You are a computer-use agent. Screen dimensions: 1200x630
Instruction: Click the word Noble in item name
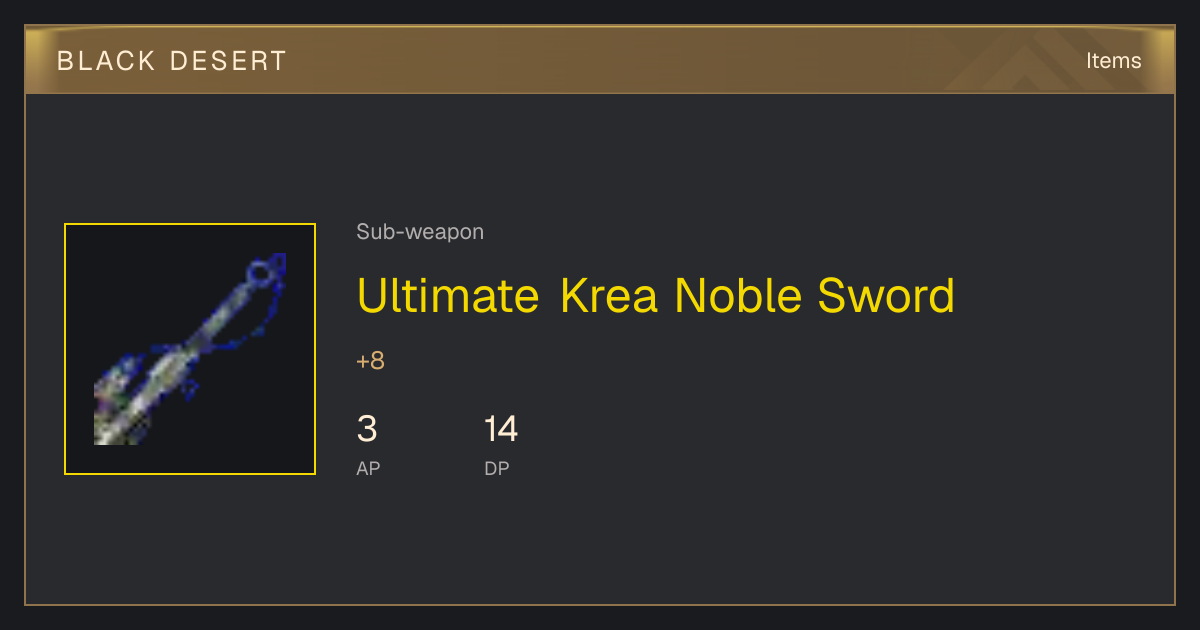pos(739,296)
